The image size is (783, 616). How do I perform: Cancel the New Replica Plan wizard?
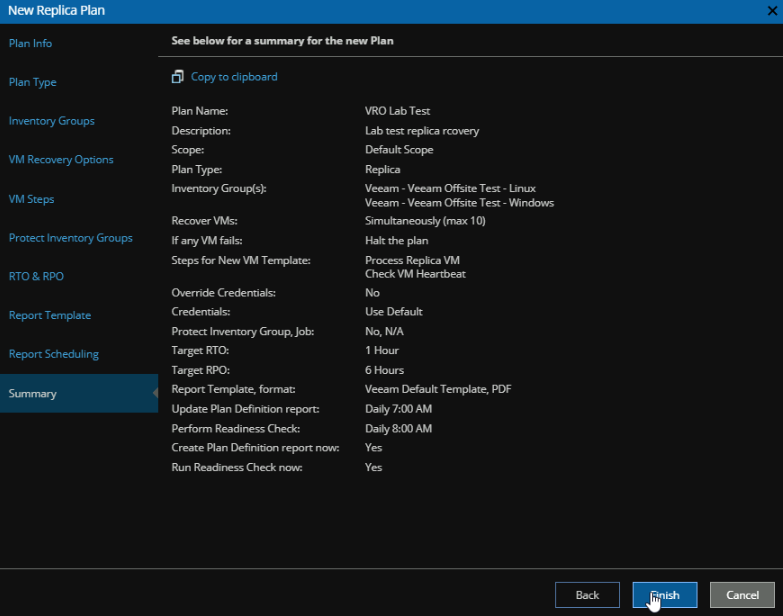point(742,595)
